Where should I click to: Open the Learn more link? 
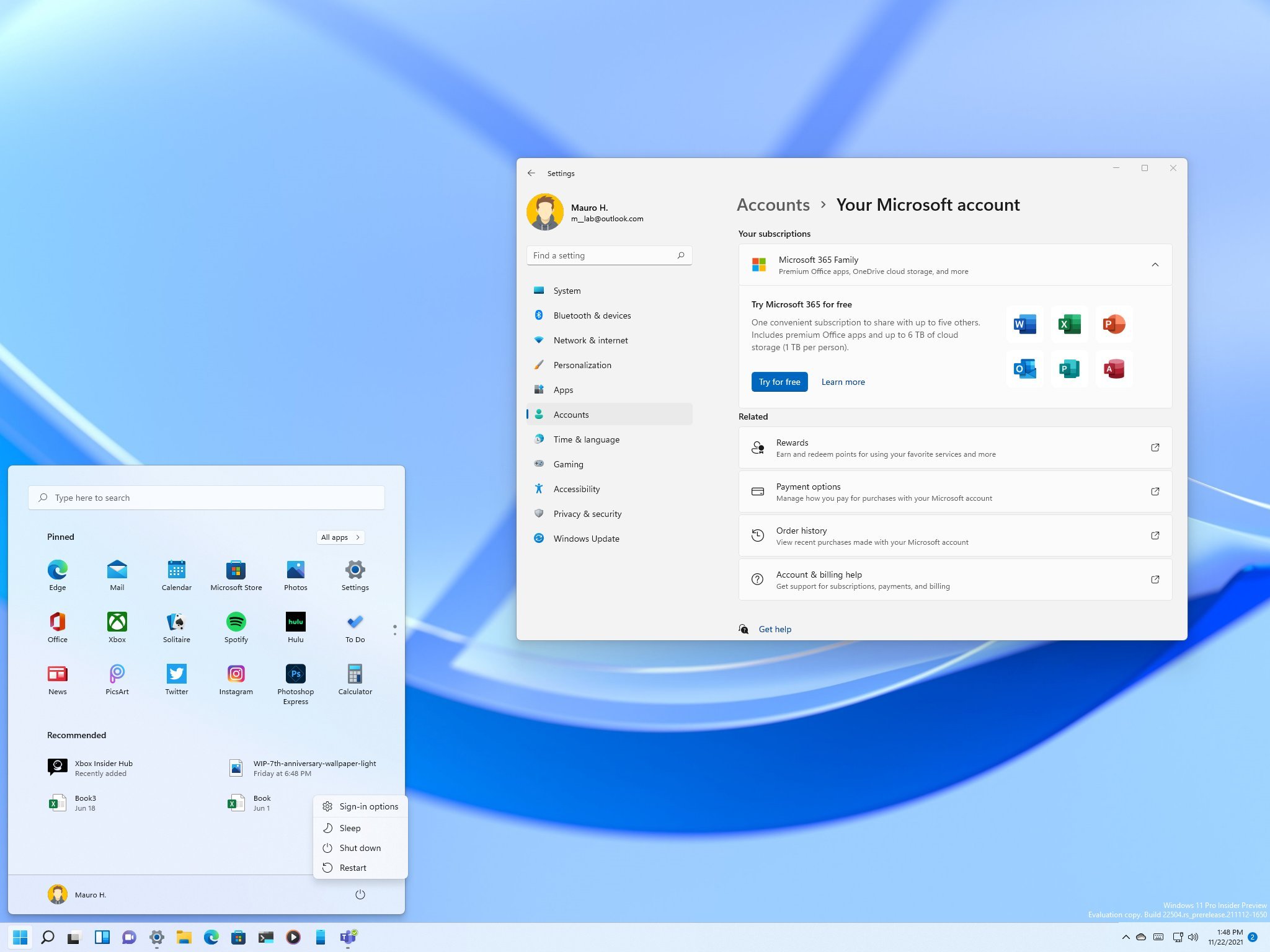pyautogui.click(x=843, y=382)
